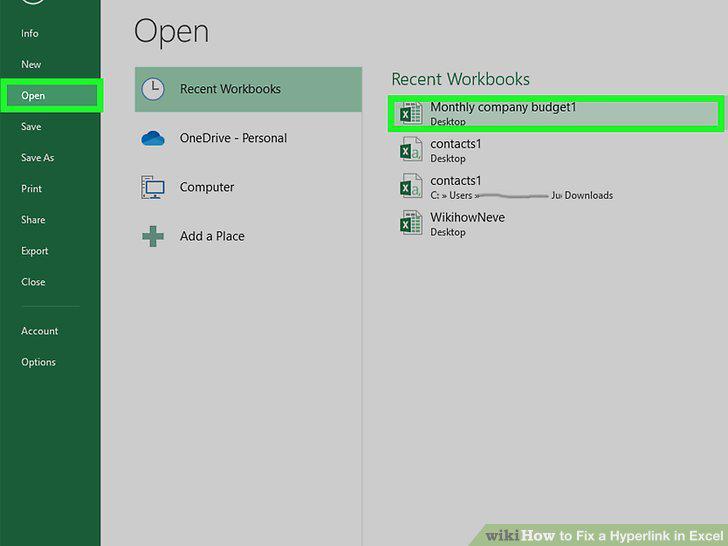Select Add a Place option
The image size is (728, 546).
pyautogui.click(x=248, y=236)
